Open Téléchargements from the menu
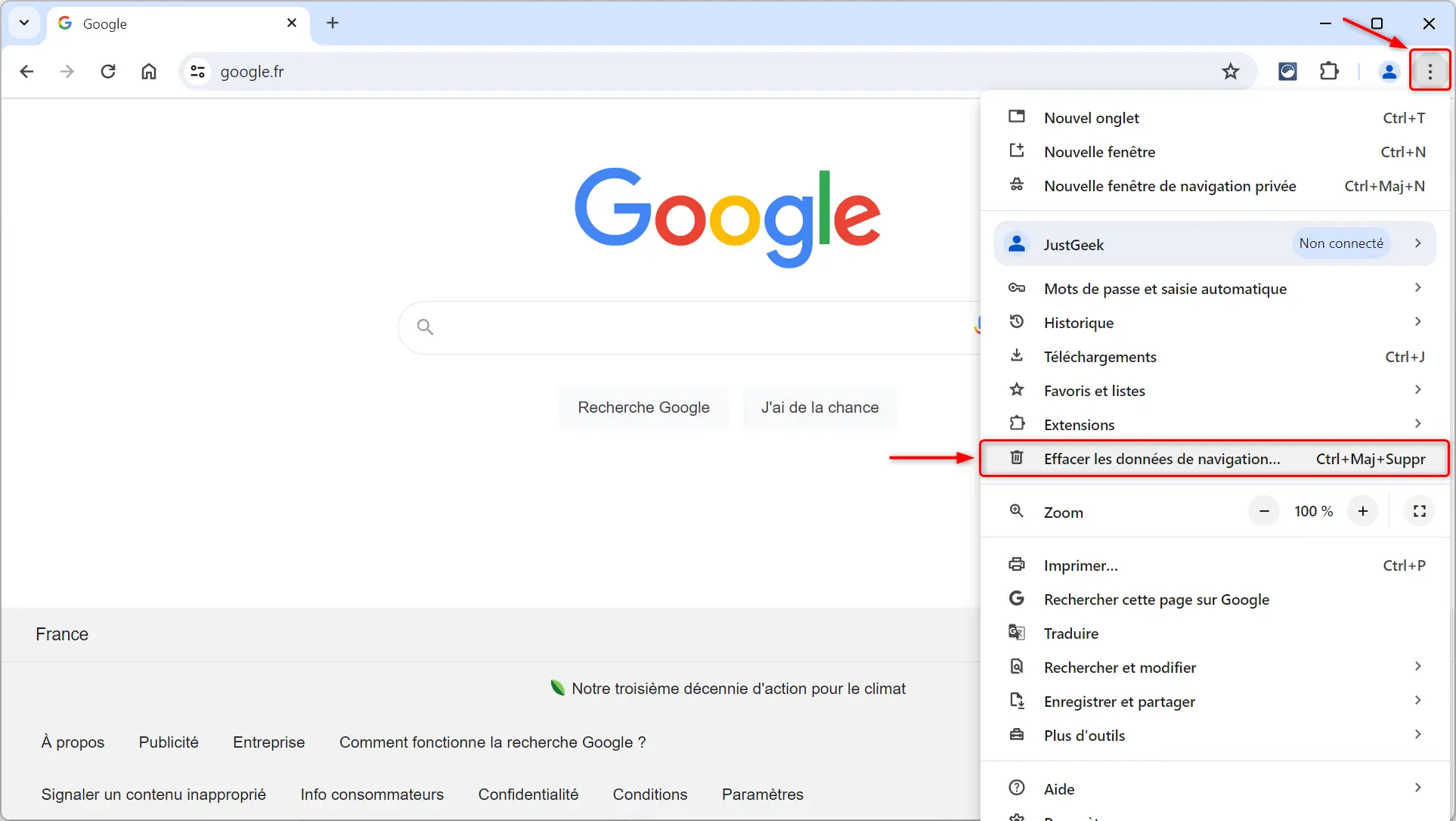1456x821 pixels. click(1216, 357)
